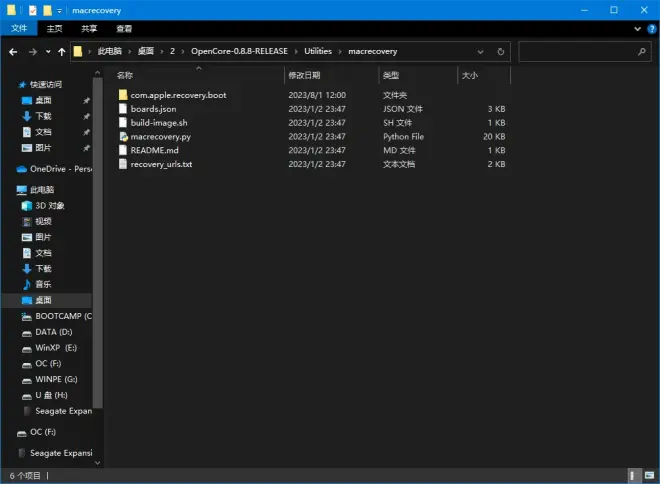Open WINPE (G:) drive
The image size is (660, 484).
(56, 379)
